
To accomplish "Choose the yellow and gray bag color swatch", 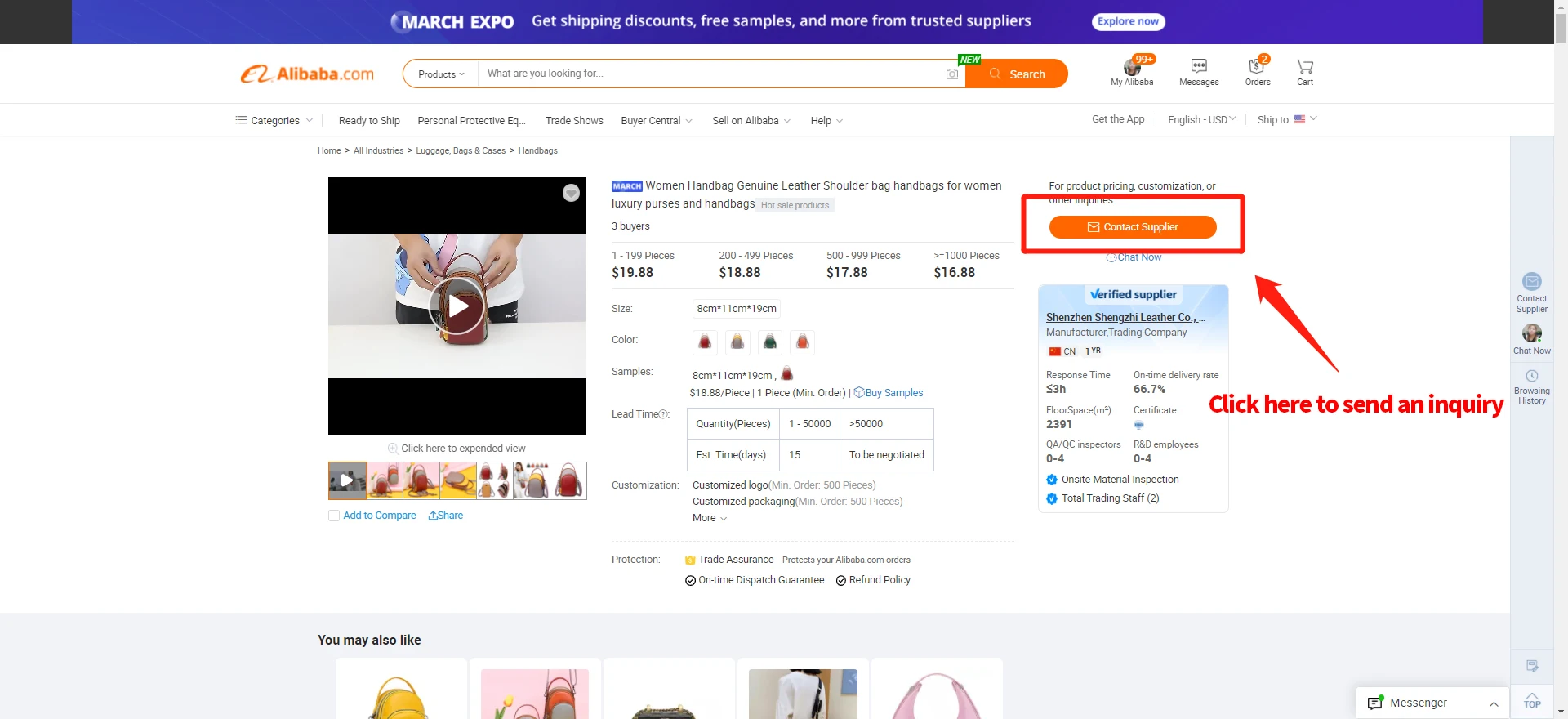I will [737, 342].
